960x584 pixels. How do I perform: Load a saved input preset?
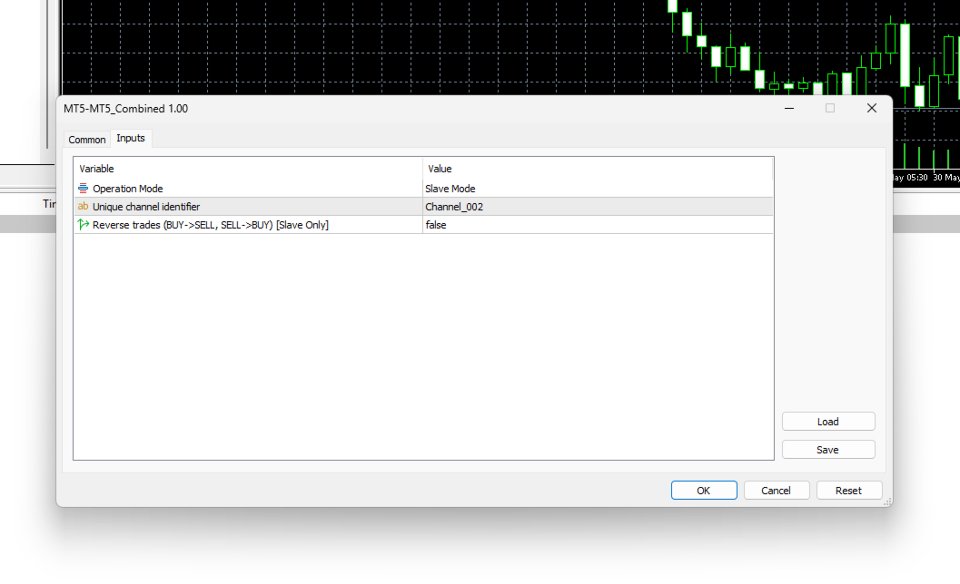point(828,421)
